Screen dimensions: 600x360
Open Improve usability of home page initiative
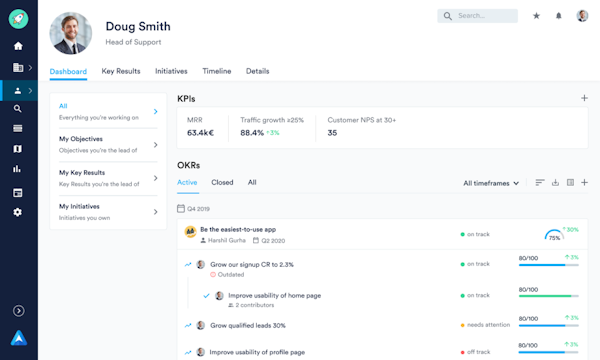tap(274, 295)
